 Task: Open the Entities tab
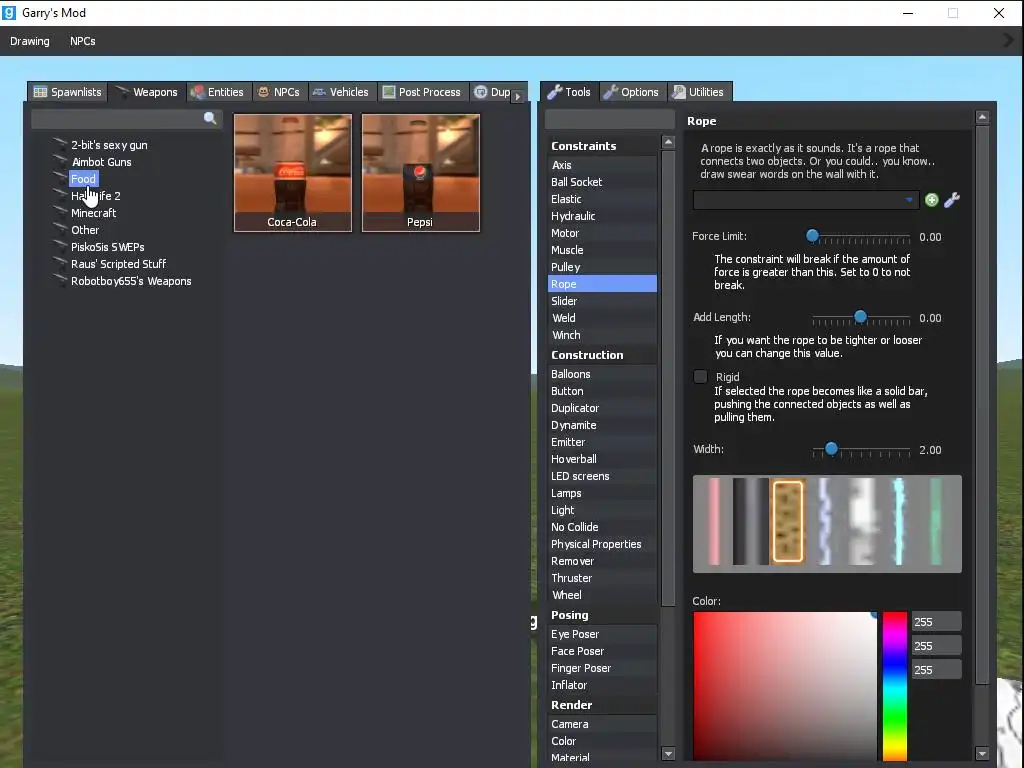click(219, 92)
